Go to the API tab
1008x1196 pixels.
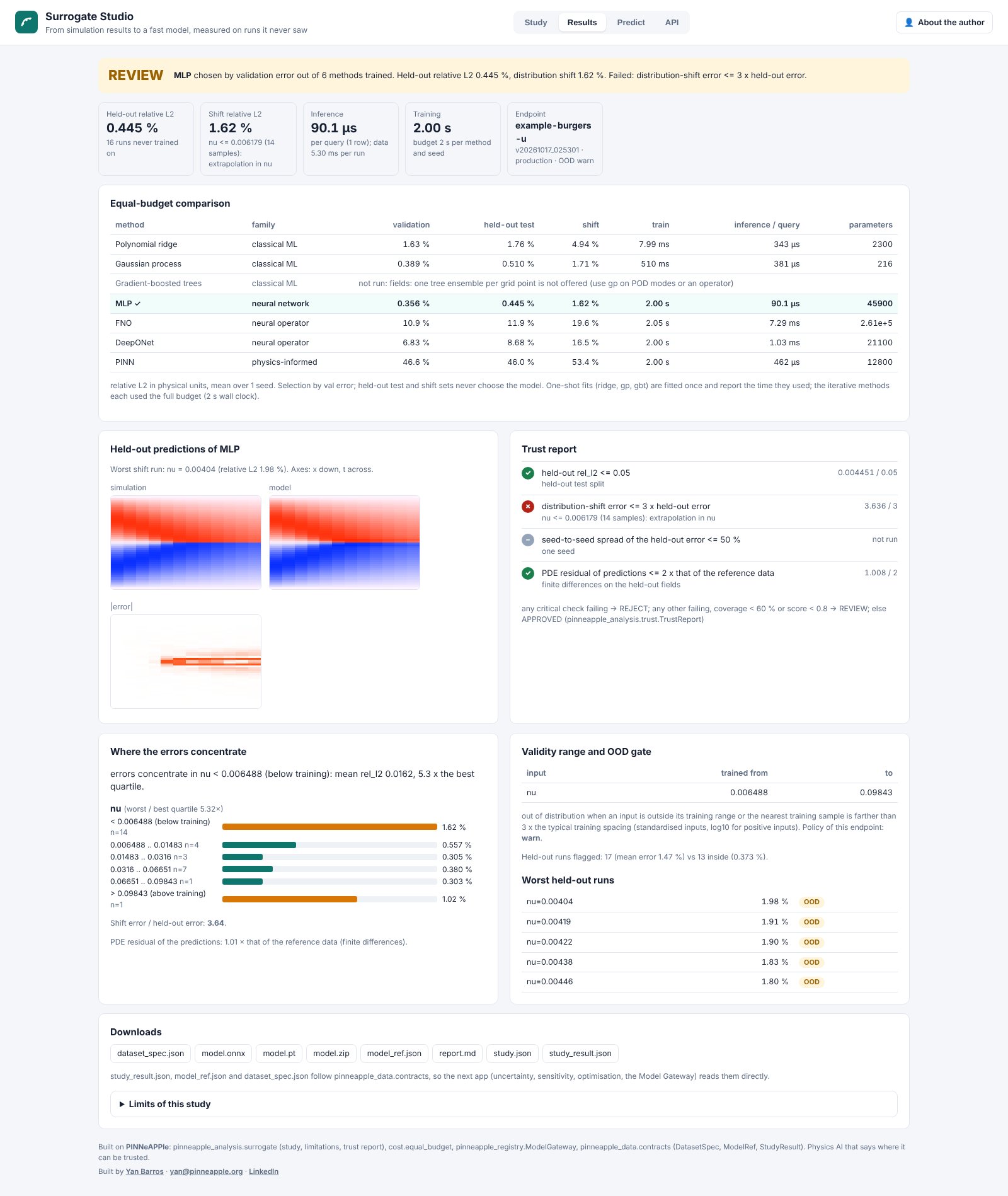pos(672,23)
